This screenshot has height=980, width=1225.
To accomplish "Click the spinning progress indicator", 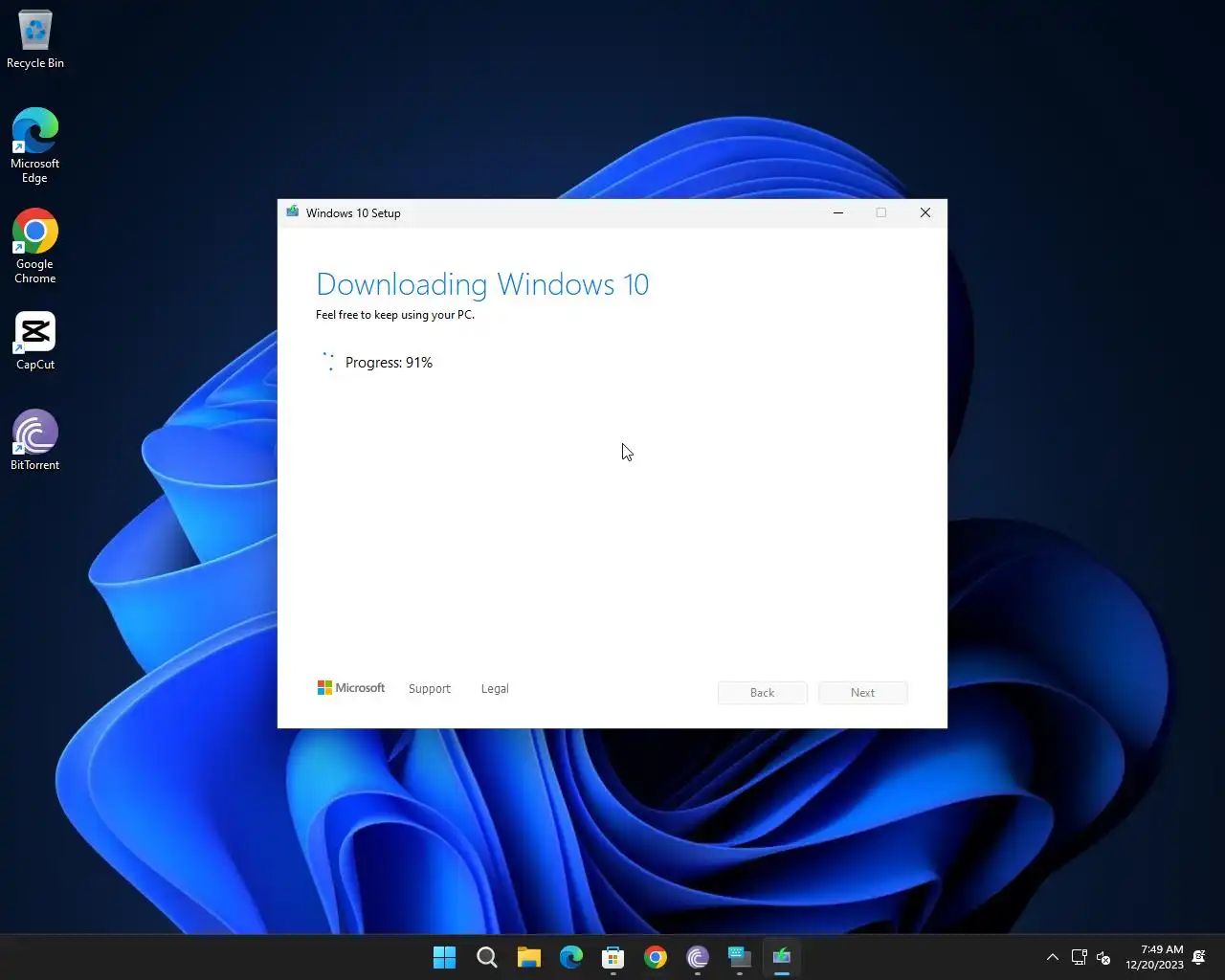I will click(328, 362).
